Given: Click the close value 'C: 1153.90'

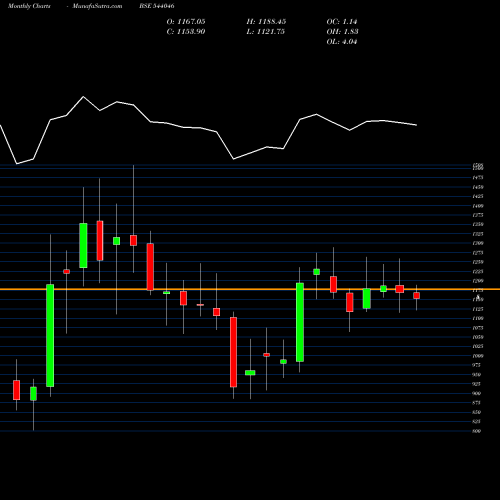Looking at the screenshot, I should (186, 32).
